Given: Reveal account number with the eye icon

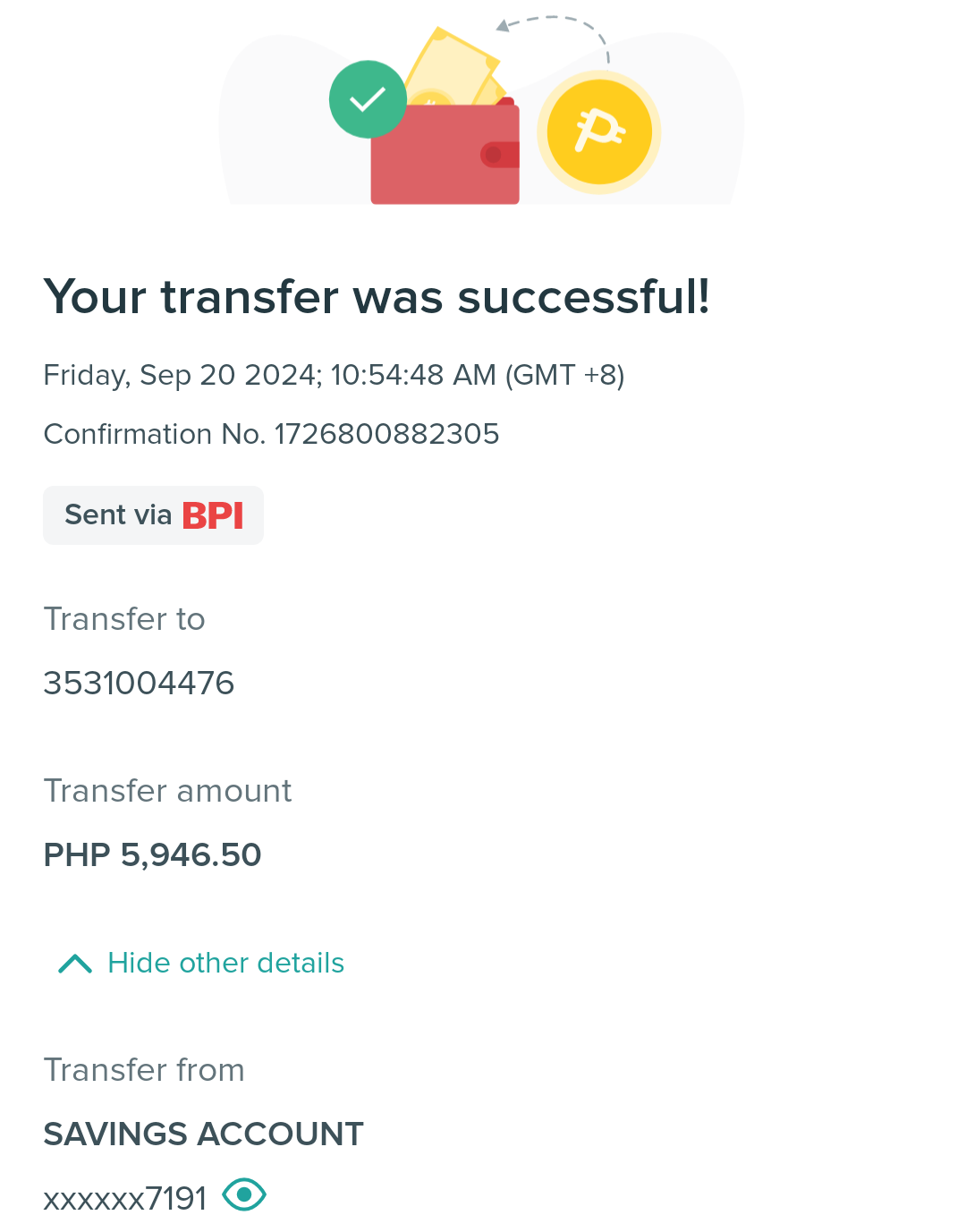Looking at the screenshot, I should click(244, 1195).
